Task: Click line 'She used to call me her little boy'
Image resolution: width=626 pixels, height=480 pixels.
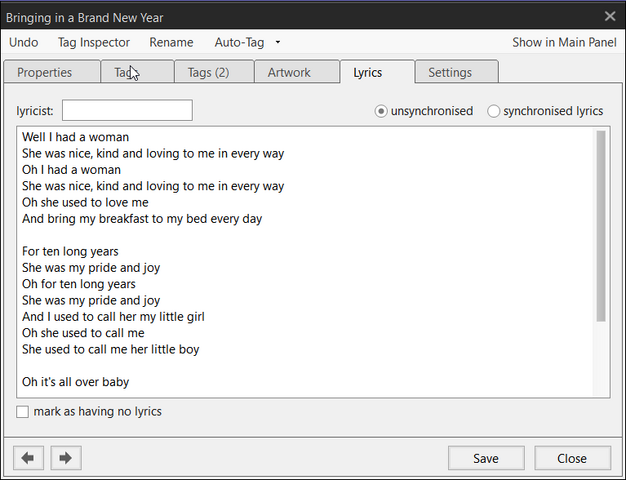Action: click(111, 349)
